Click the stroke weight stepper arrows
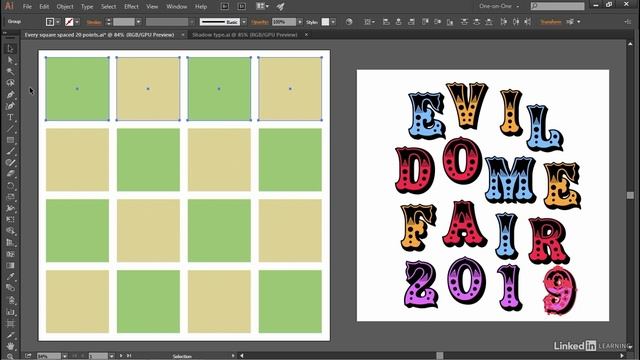Screen dimensions: 640x360 108,22
